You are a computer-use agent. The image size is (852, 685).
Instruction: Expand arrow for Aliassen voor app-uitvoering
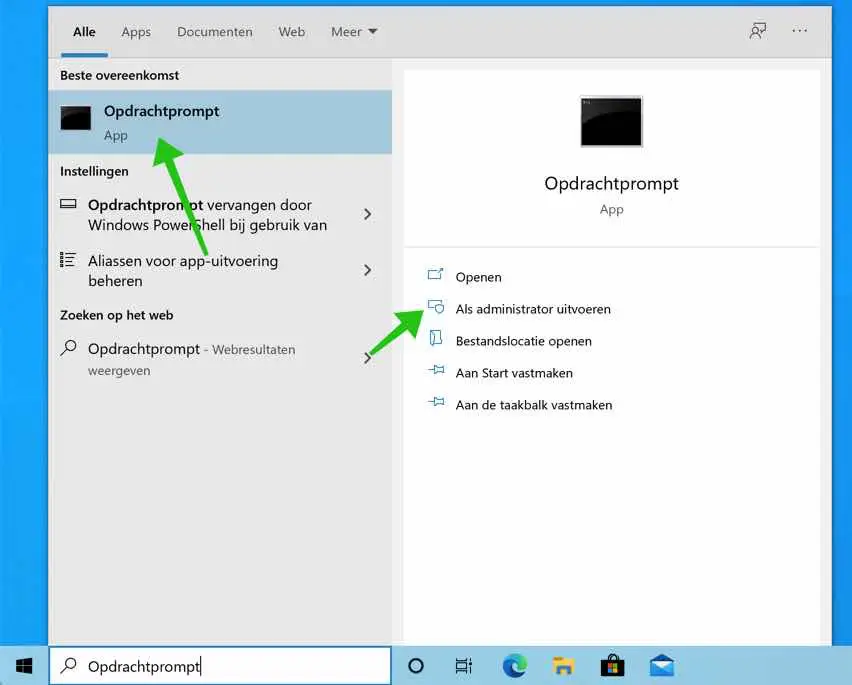pyautogui.click(x=368, y=270)
